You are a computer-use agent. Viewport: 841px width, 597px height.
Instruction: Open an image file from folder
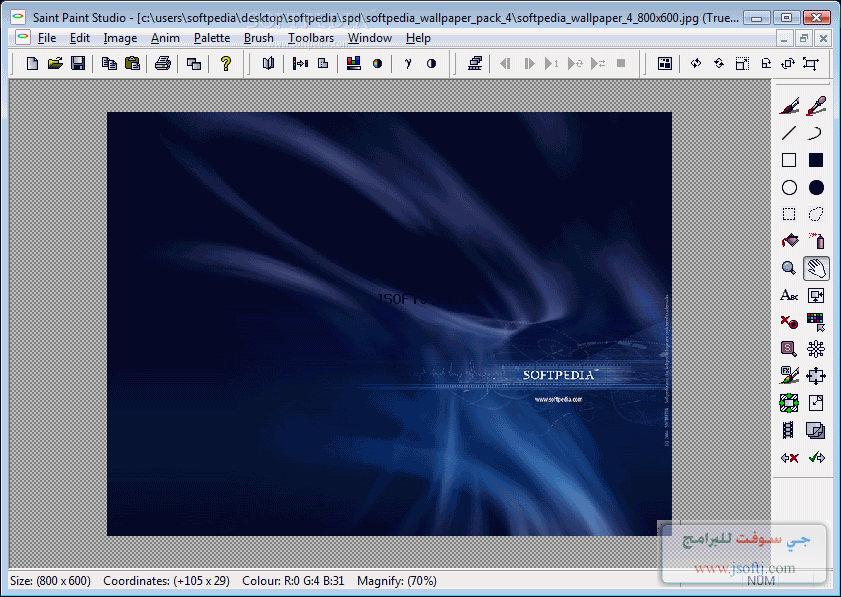click(x=55, y=63)
